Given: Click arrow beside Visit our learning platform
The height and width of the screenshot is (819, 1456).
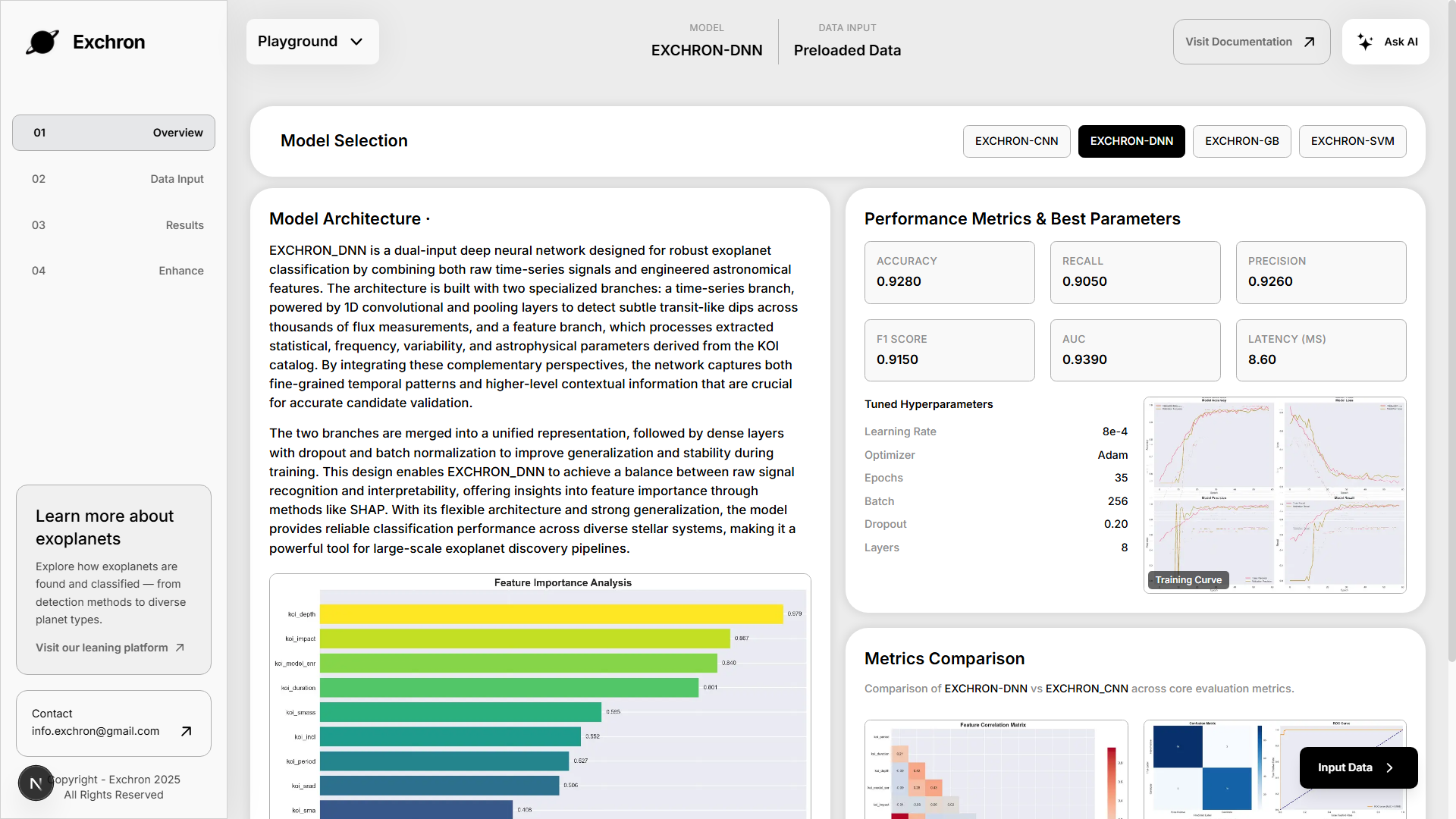Looking at the screenshot, I should click(180, 648).
